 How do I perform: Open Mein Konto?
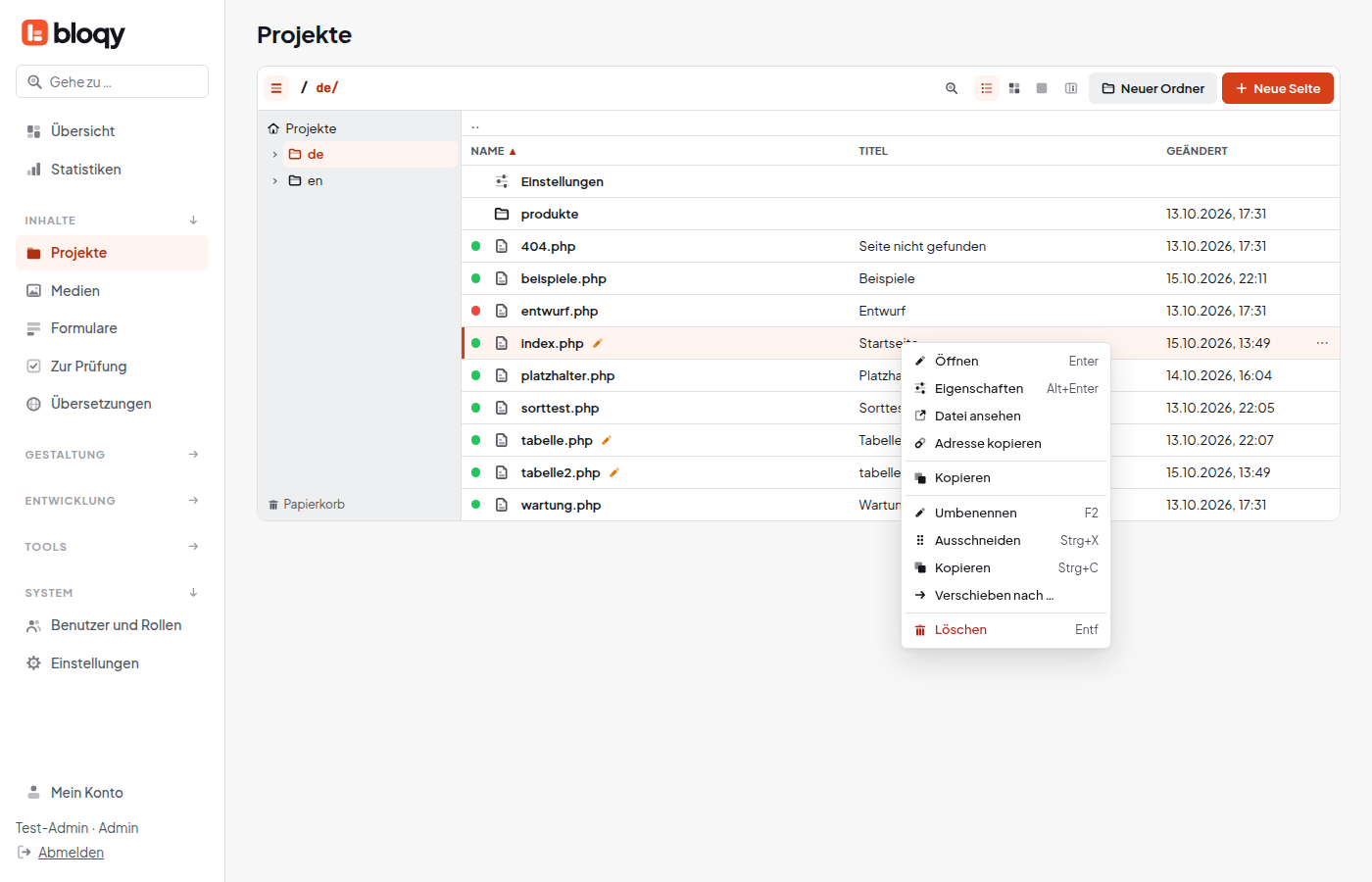[112, 793]
